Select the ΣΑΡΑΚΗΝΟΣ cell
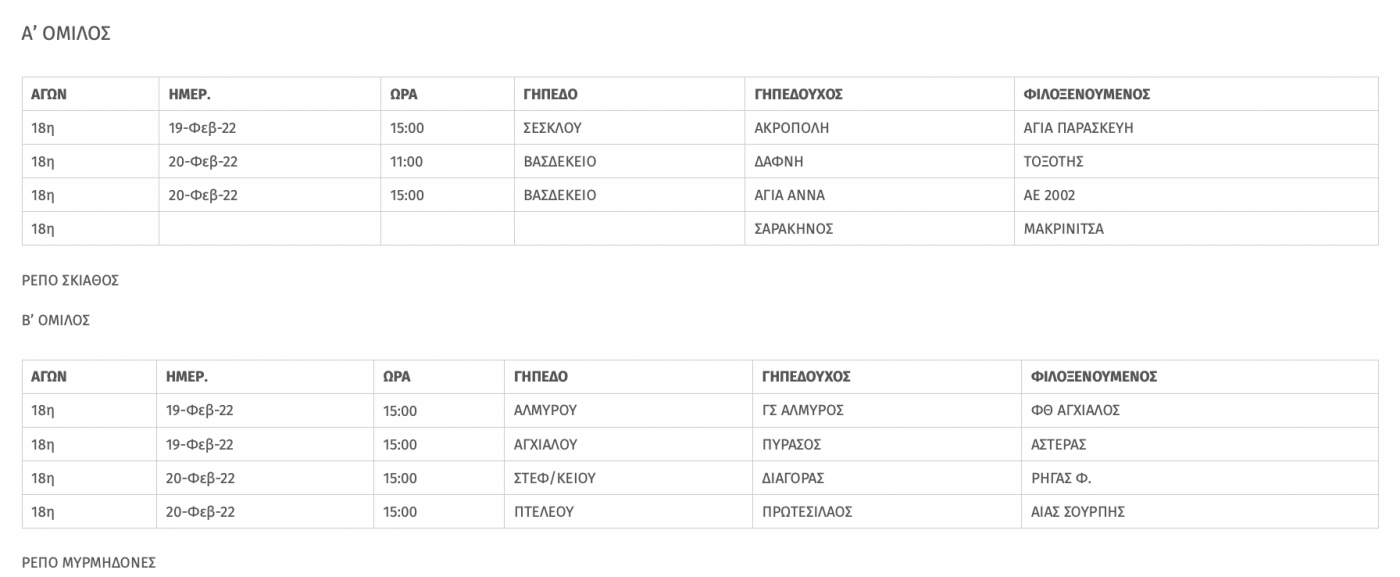This screenshot has height=577, width=1400. (x=879, y=229)
